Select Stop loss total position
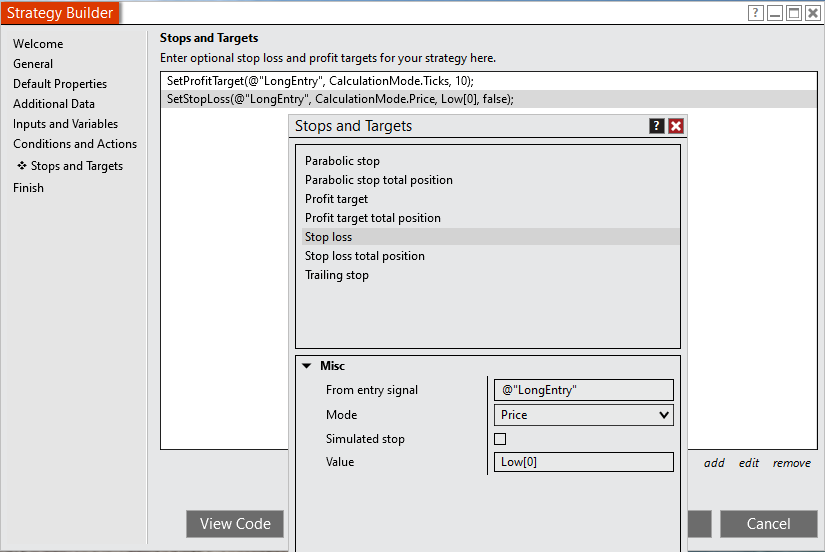Viewport: 825px width, 552px height. 365,256
